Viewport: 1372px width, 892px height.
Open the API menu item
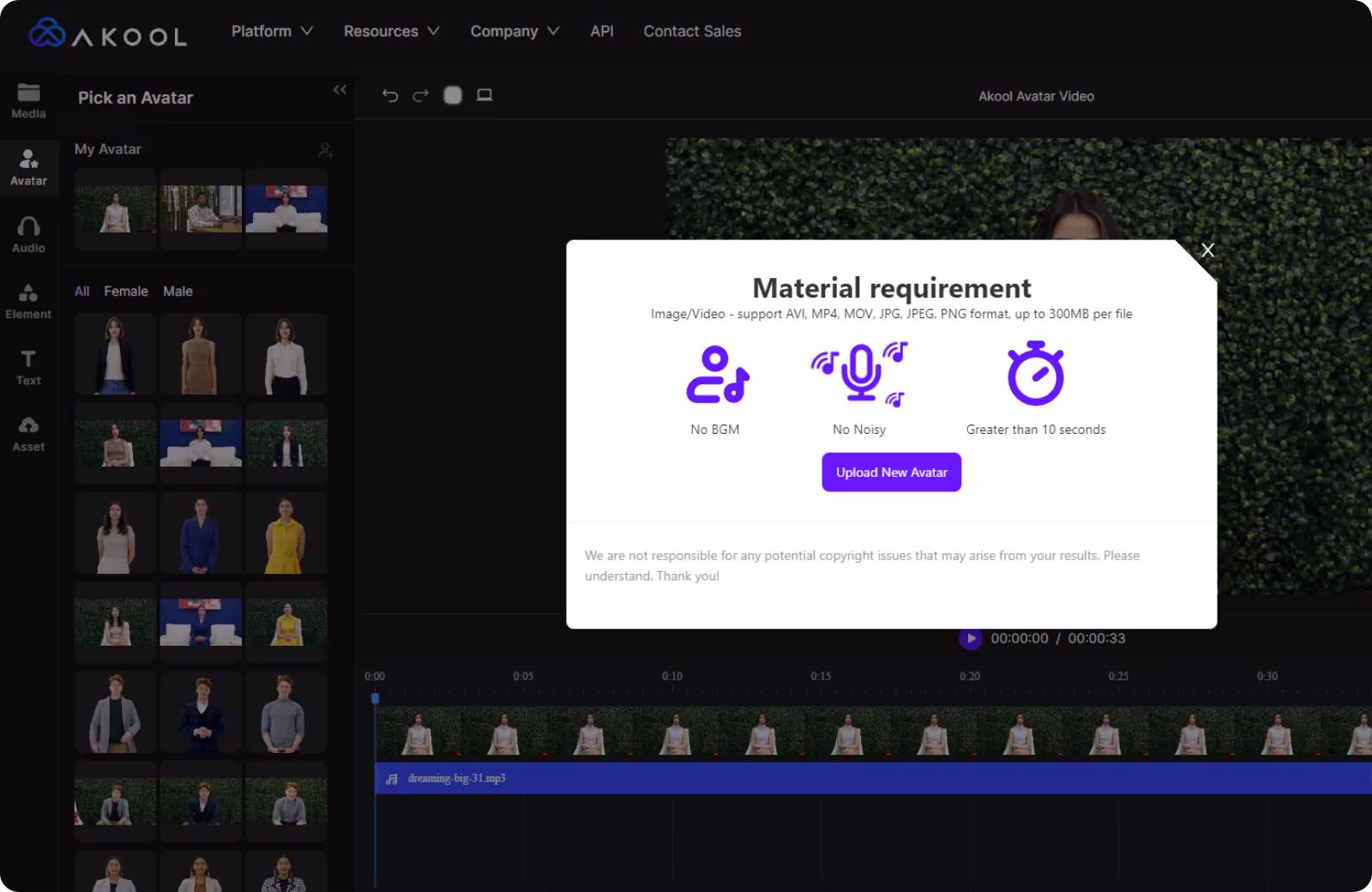pos(602,31)
